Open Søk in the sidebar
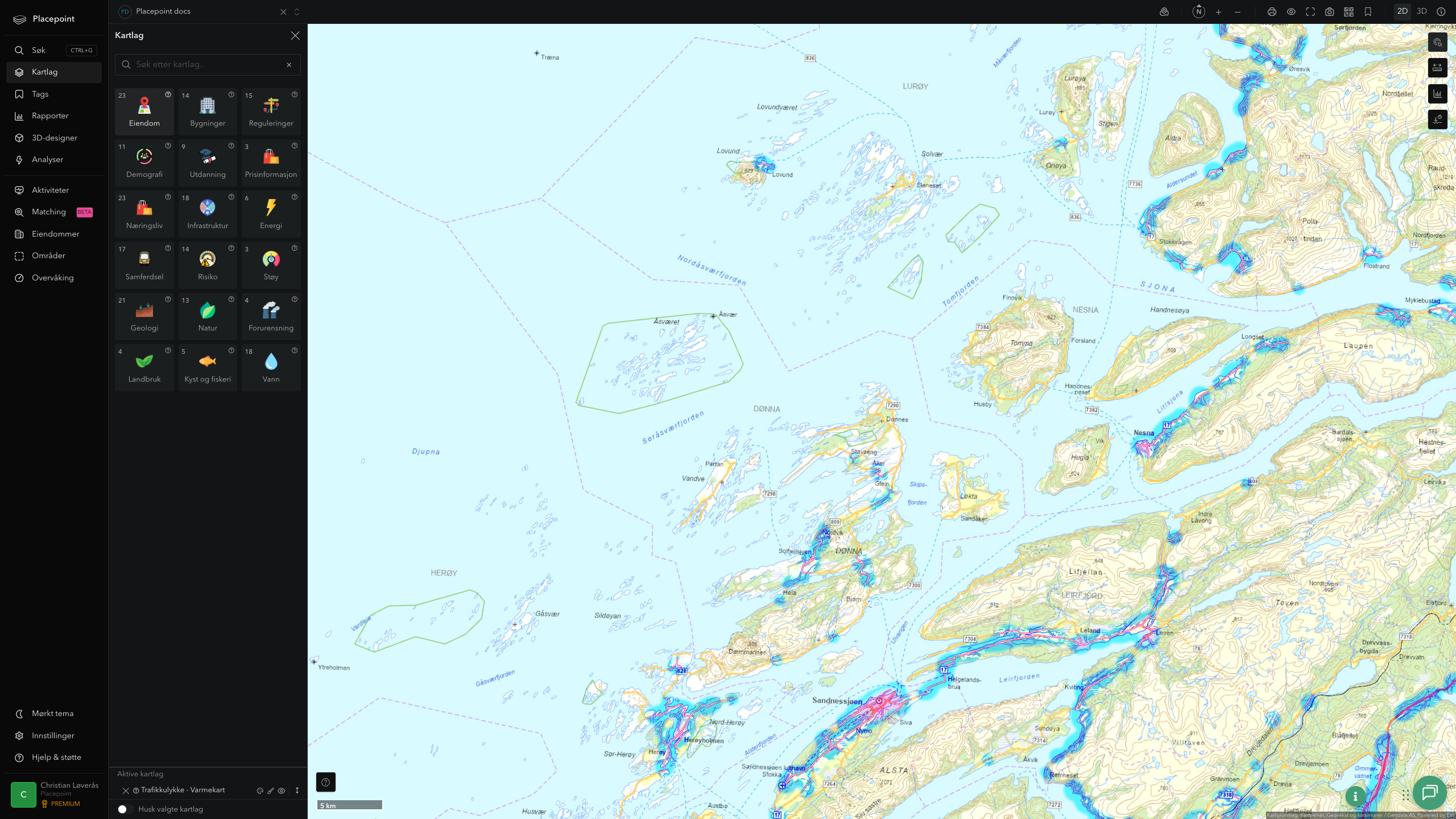1456x819 pixels. pos(53,50)
